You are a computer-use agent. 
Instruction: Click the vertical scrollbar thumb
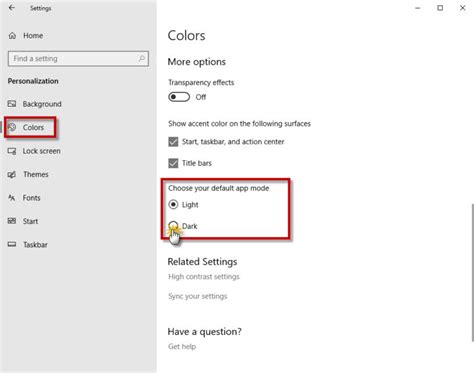[472, 273]
